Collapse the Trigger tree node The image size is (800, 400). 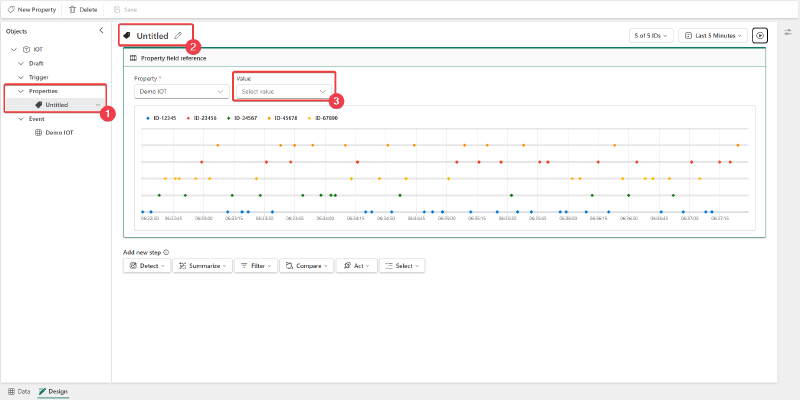click(x=21, y=77)
